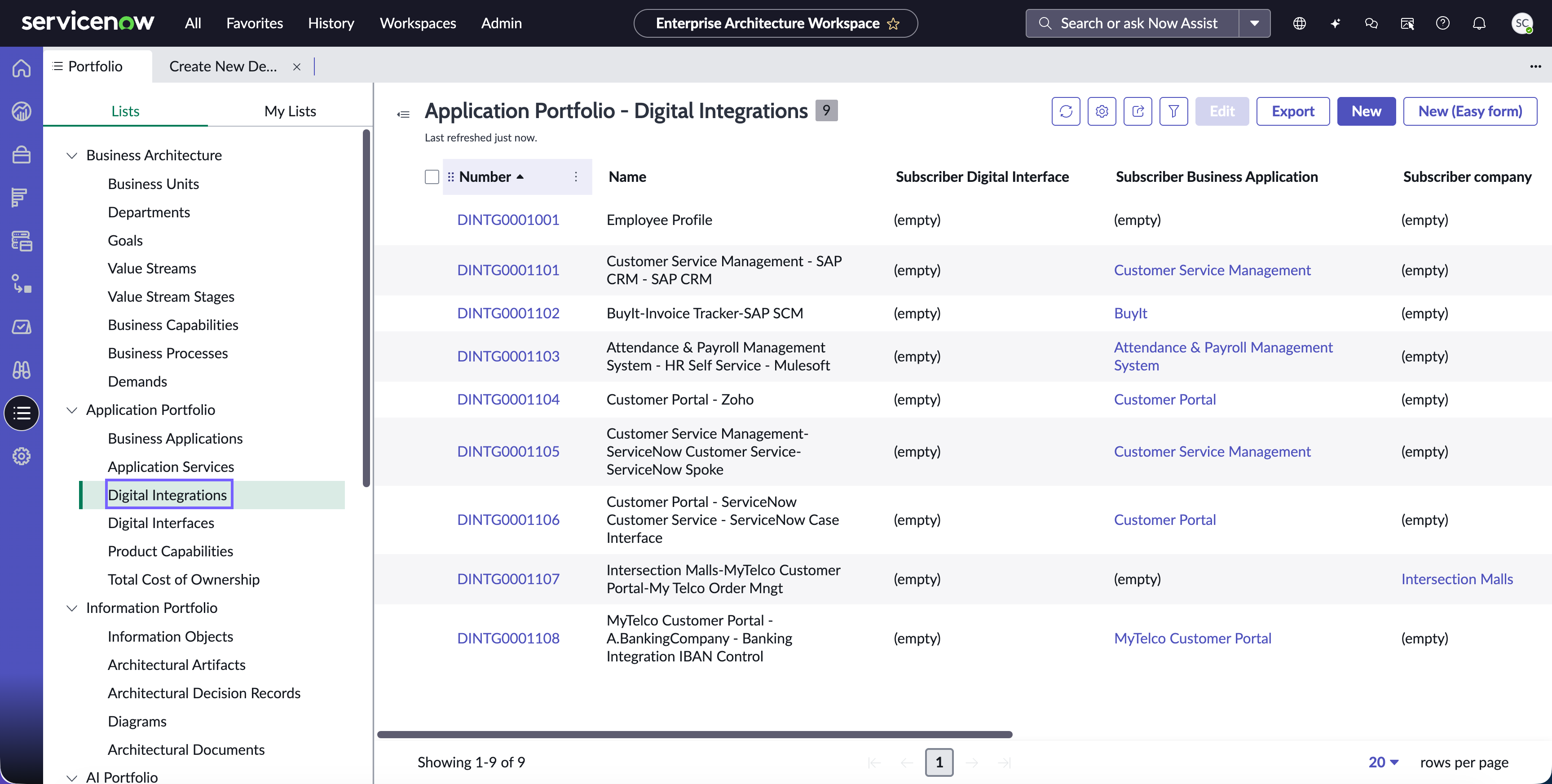Open the filter funnel icon
This screenshot has width=1552, height=784.
pos(1173,111)
